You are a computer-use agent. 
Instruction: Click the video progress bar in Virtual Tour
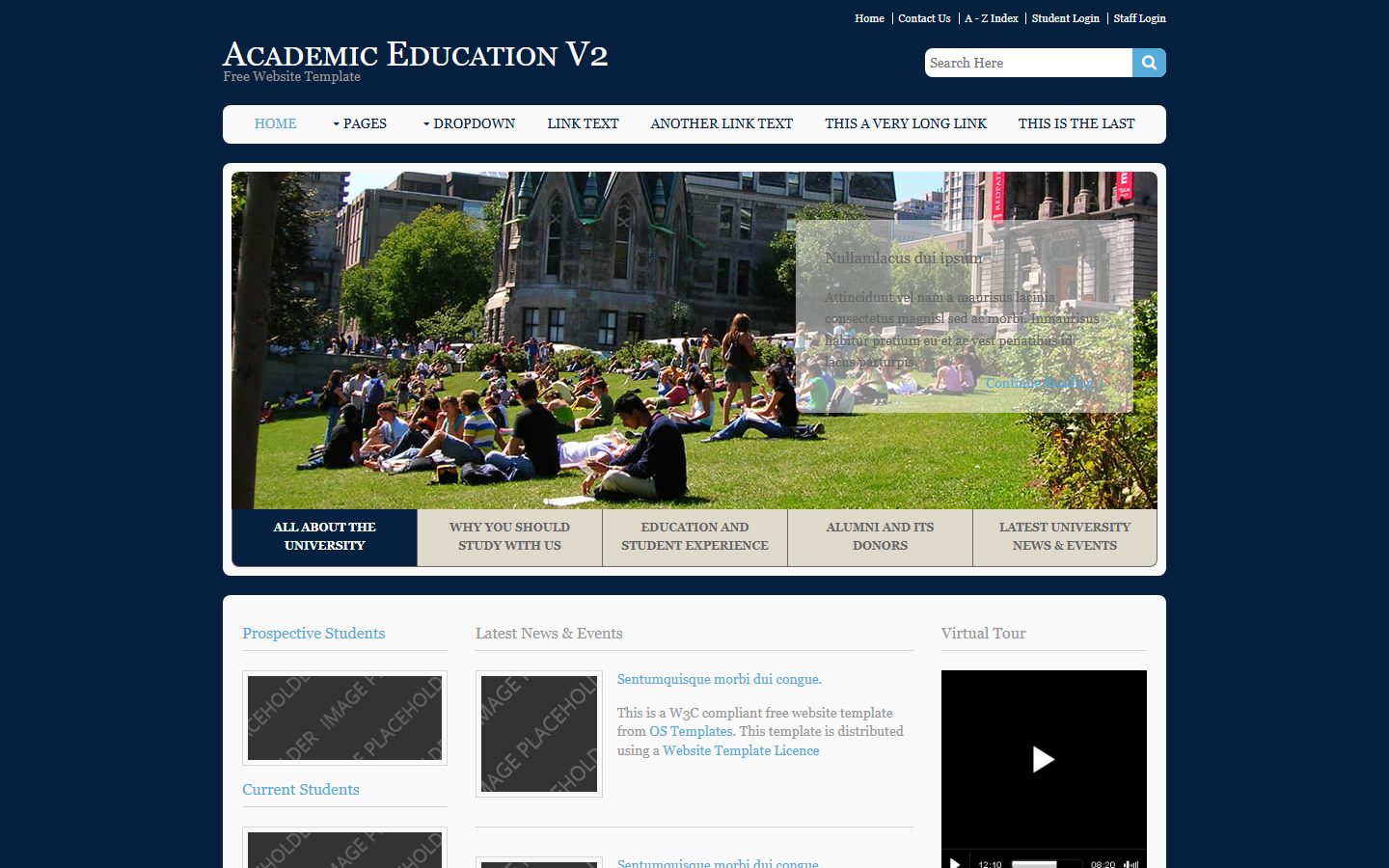click(1046, 864)
